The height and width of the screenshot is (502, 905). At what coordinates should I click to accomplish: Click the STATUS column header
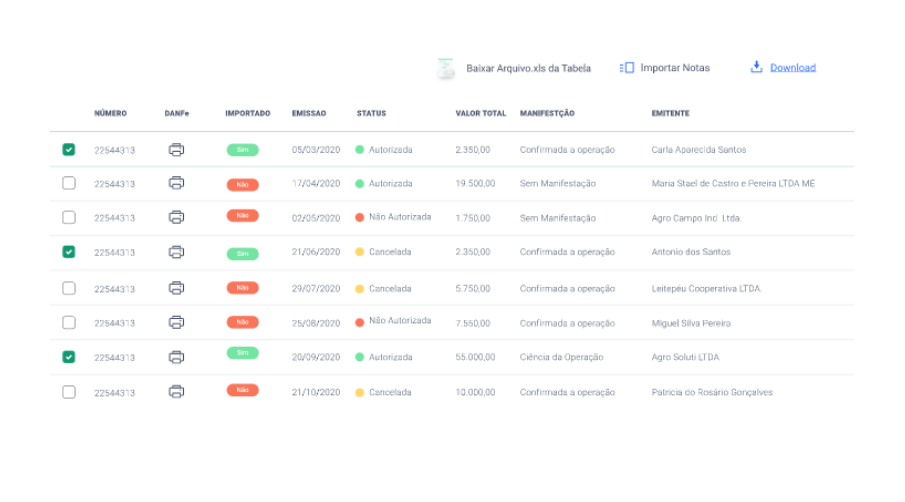pos(371,114)
